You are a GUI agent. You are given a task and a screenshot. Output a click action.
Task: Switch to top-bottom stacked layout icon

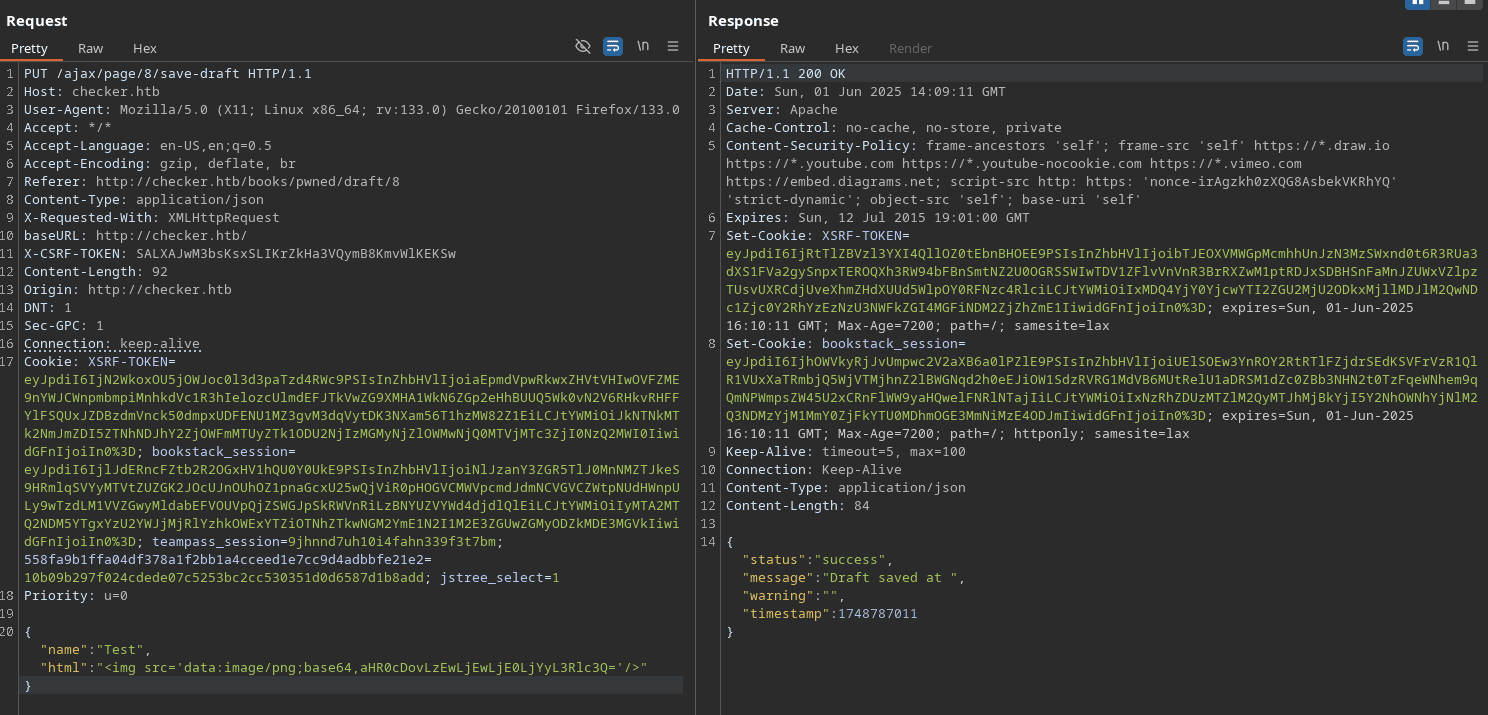coord(1443,3)
